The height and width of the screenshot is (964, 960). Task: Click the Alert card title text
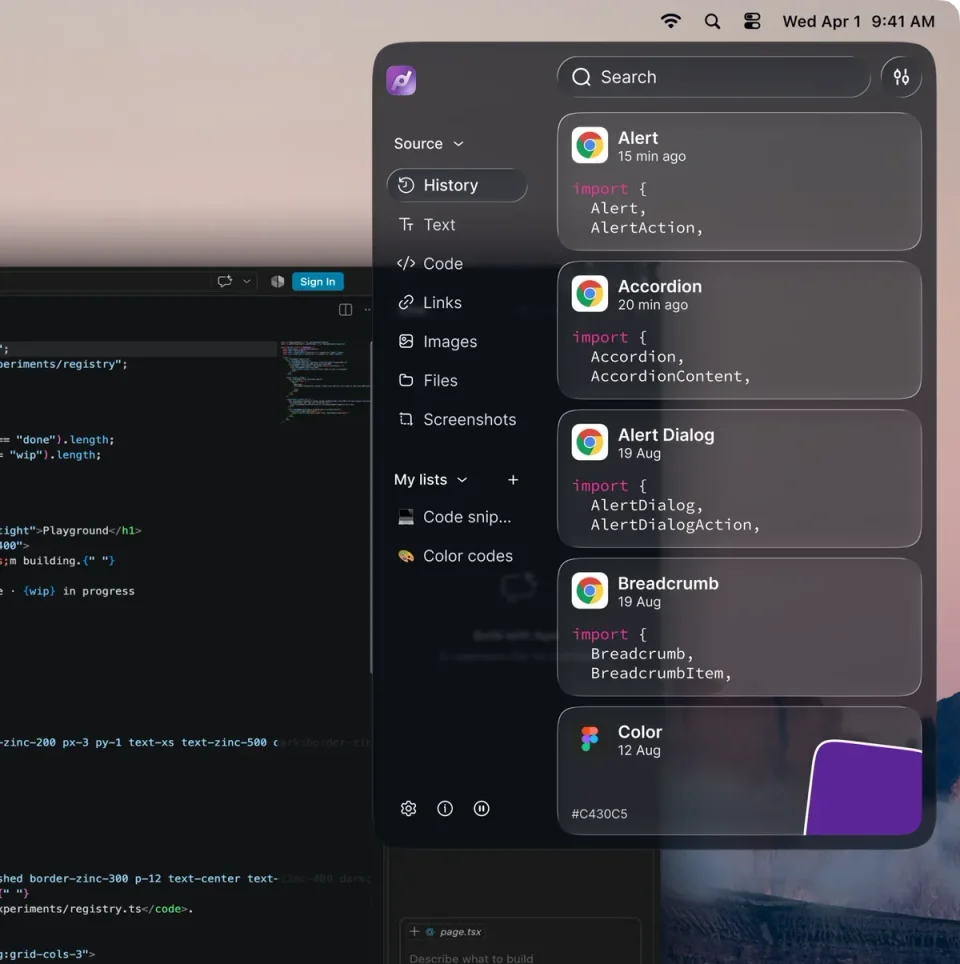(638, 138)
